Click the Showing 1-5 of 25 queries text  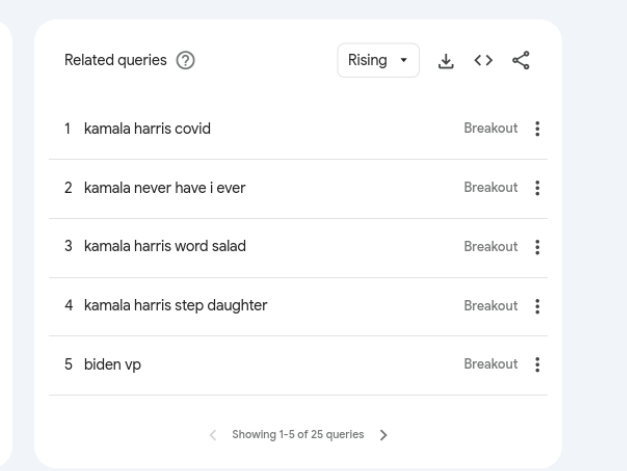(298, 435)
